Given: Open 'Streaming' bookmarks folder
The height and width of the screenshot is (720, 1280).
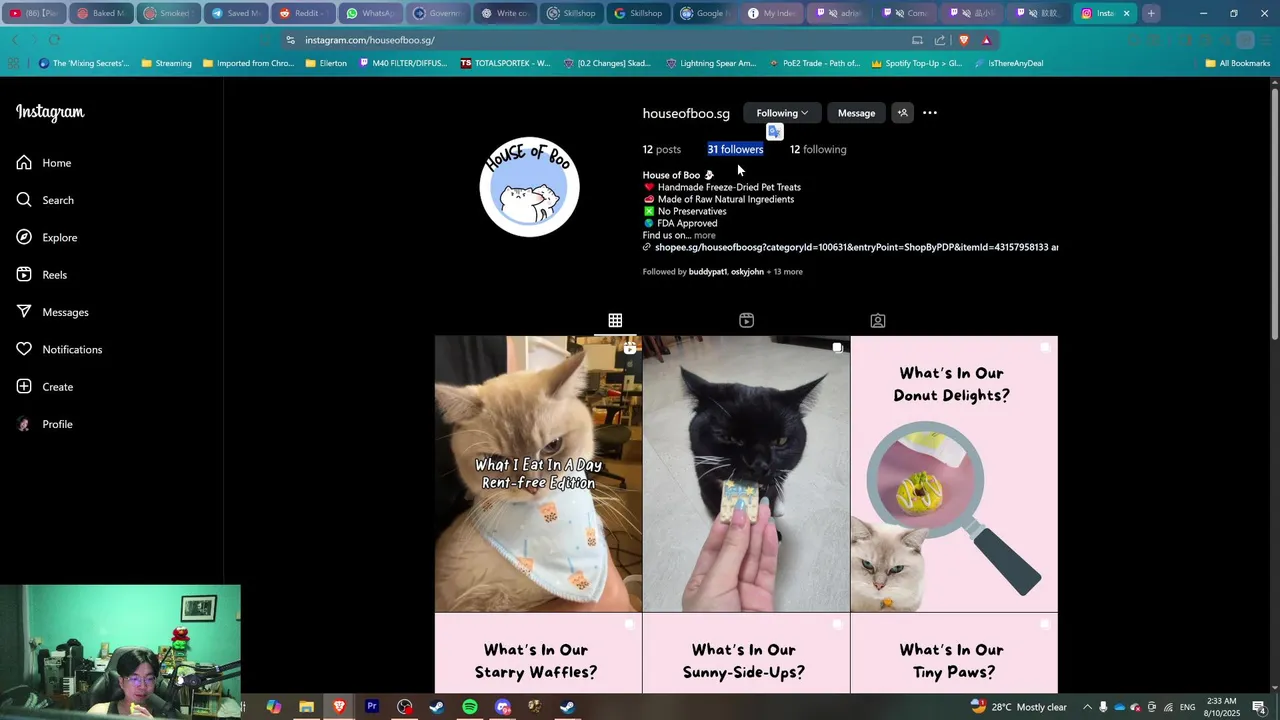Looking at the screenshot, I should click(x=167, y=63).
